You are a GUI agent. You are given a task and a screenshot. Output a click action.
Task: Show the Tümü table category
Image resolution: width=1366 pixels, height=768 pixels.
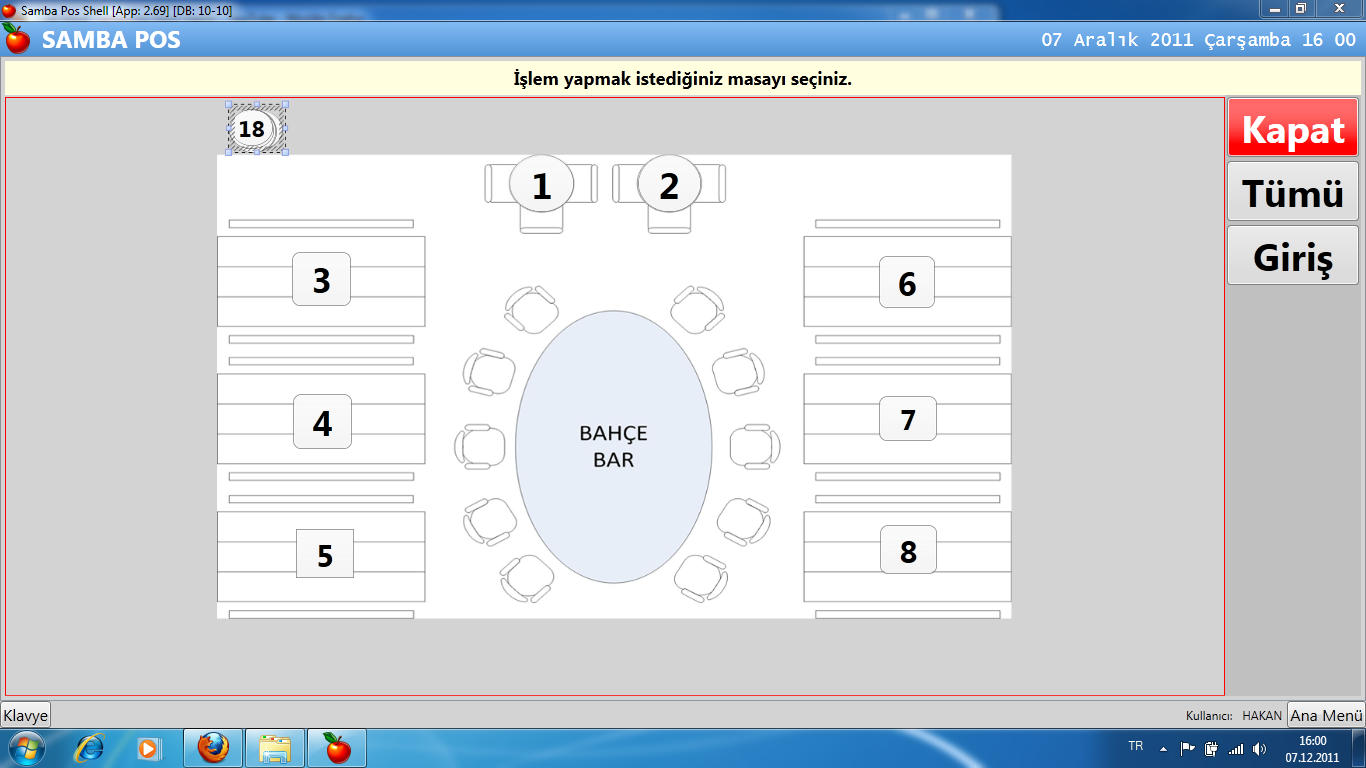(x=1293, y=191)
